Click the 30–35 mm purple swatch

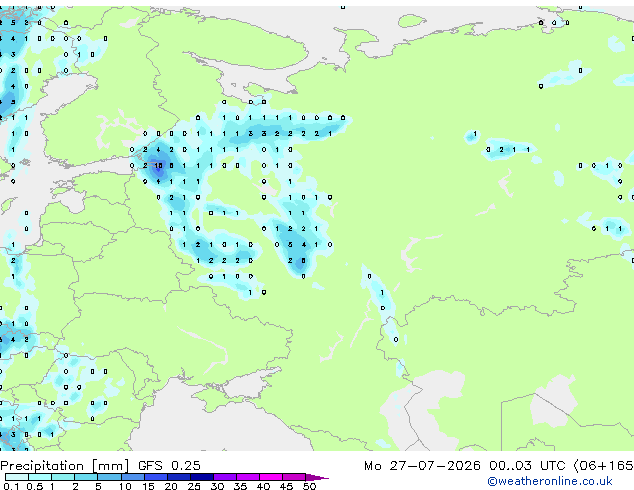(224, 477)
